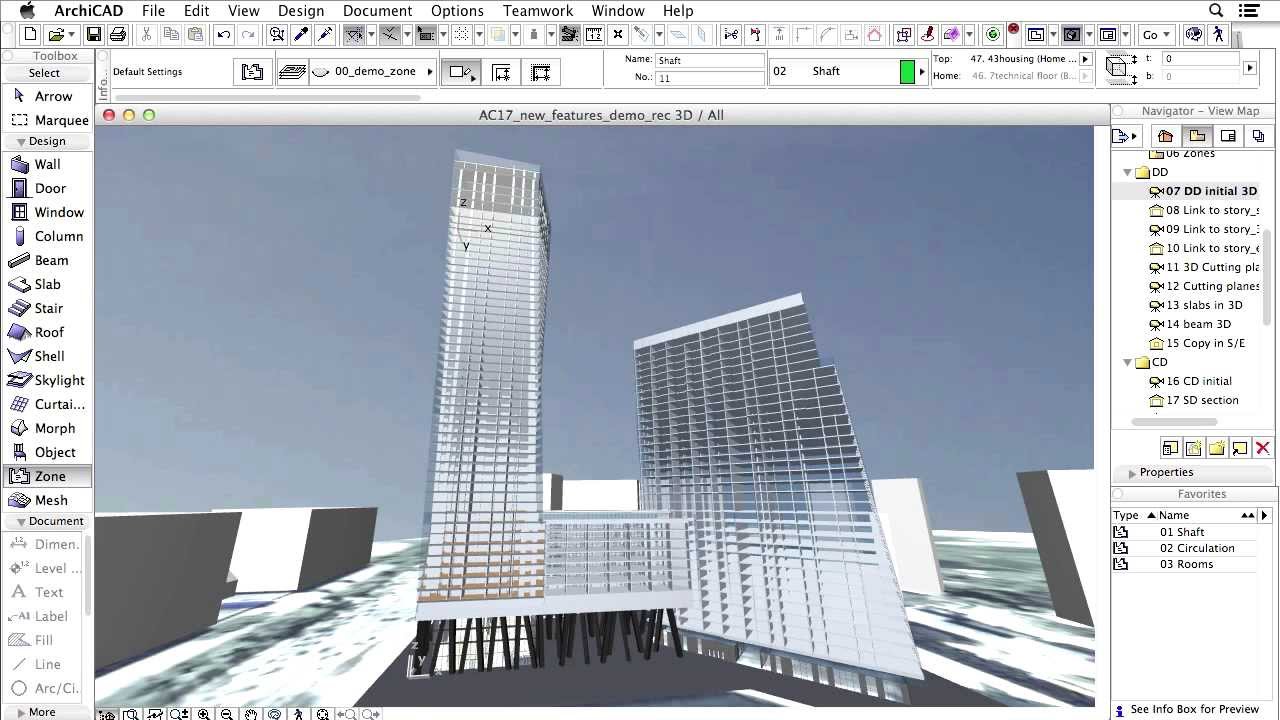This screenshot has height=720, width=1280.
Task: Click the Print icon
Action: (x=118, y=35)
